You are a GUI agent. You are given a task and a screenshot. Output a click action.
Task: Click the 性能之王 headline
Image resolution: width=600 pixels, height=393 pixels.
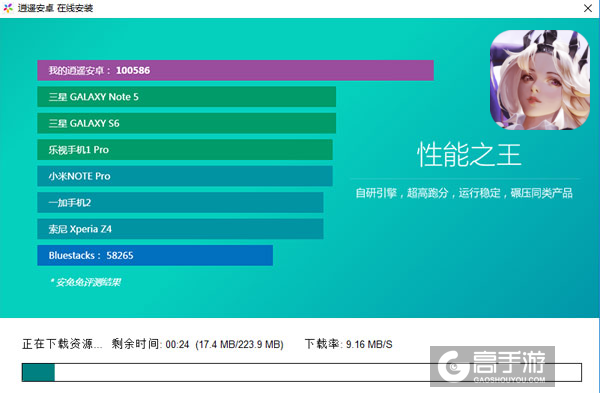click(x=469, y=155)
